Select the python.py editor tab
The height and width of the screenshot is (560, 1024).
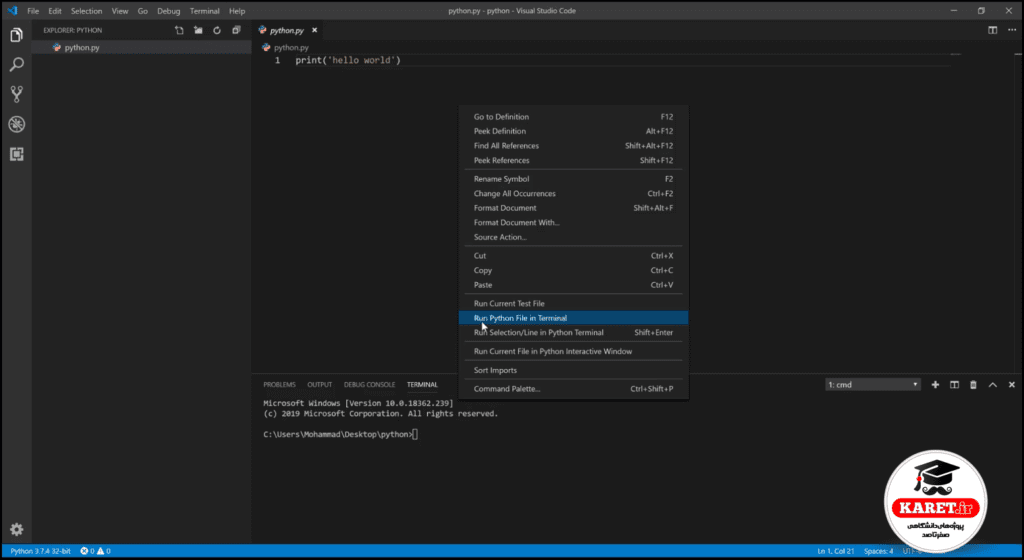[287, 30]
